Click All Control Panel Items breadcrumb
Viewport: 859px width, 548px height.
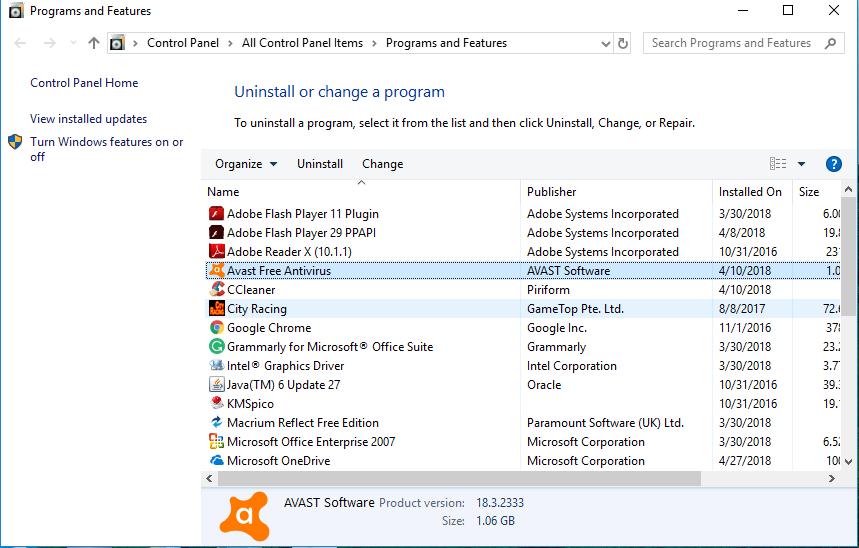pos(302,43)
